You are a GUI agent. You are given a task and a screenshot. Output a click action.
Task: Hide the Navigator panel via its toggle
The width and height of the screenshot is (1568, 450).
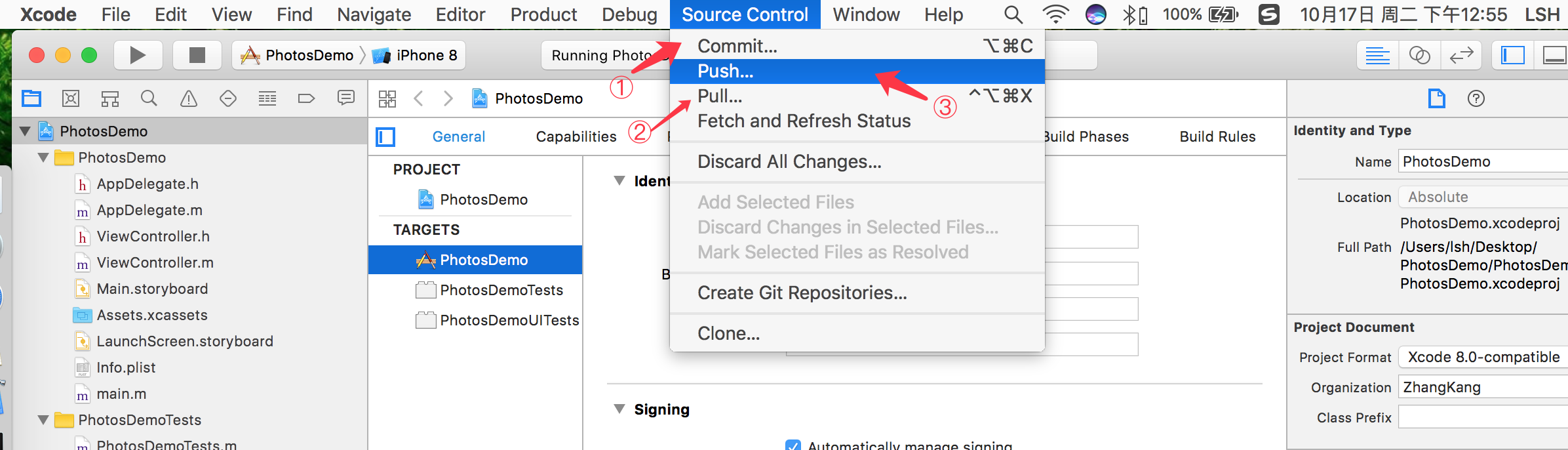[x=1512, y=55]
